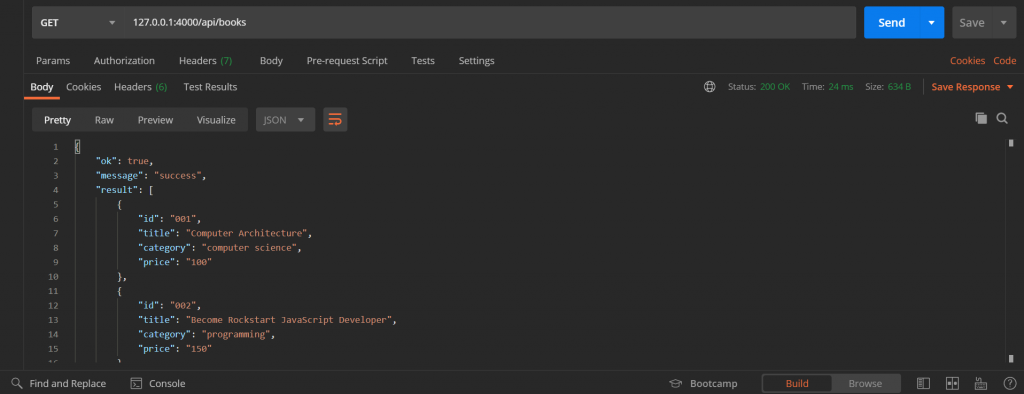The width and height of the screenshot is (1024, 394).
Task: Open the Cookies link
Action: click(967, 60)
